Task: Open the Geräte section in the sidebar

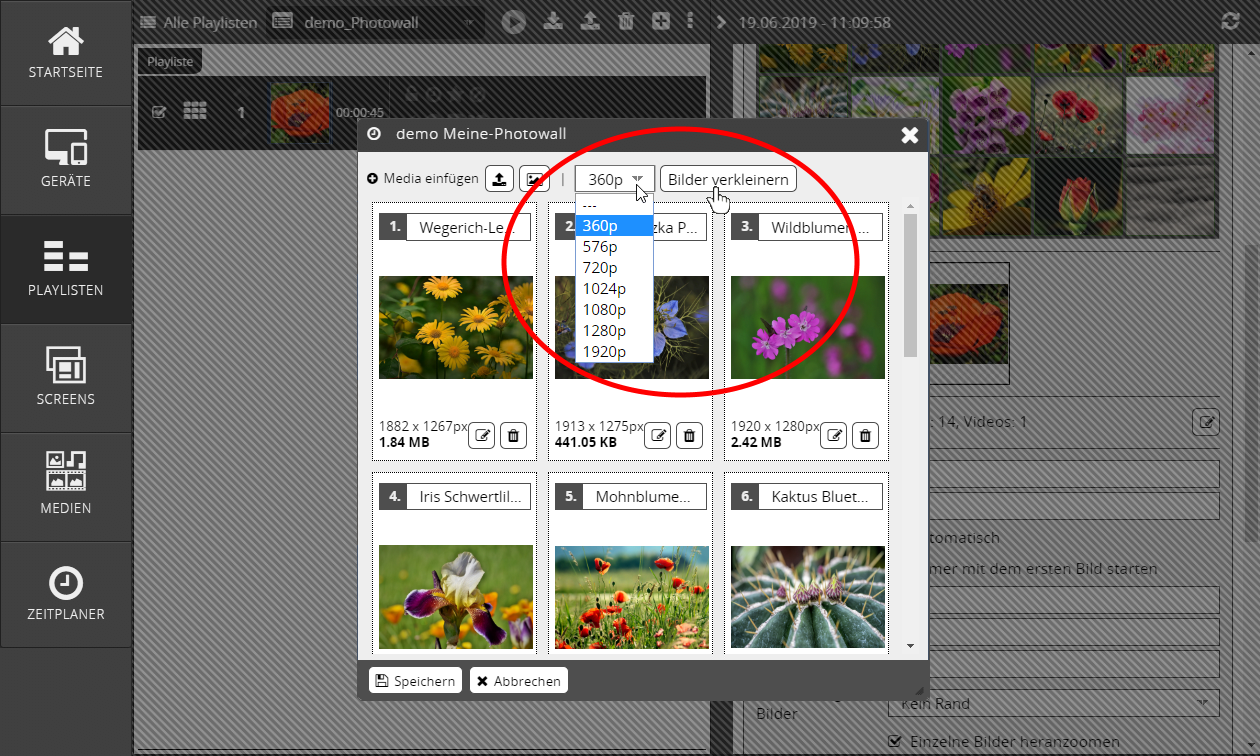Action: (x=66, y=160)
